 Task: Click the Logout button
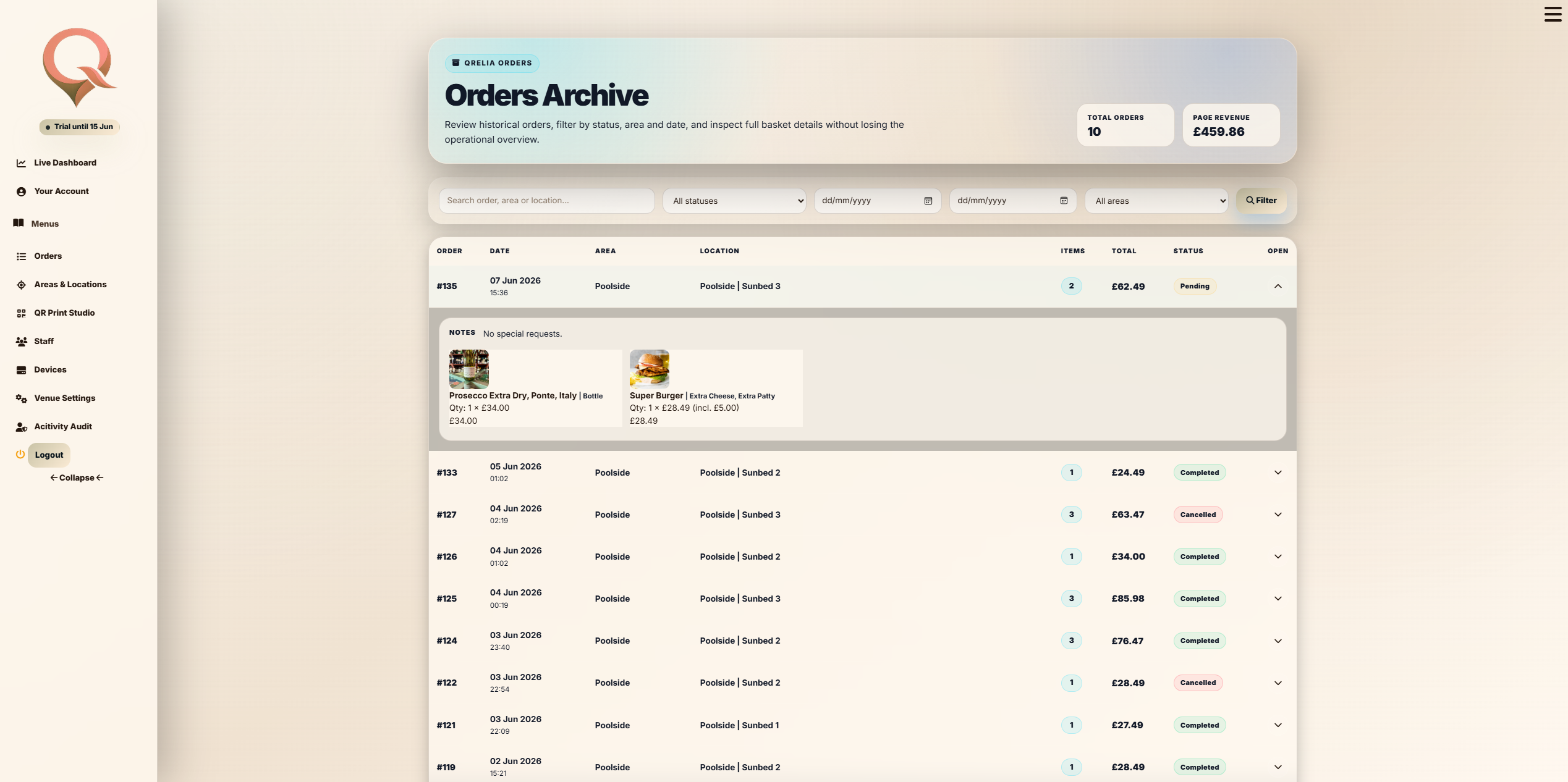(x=49, y=455)
